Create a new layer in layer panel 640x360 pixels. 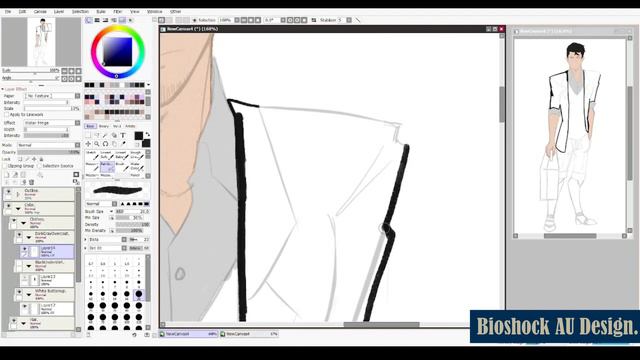[7, 175]
